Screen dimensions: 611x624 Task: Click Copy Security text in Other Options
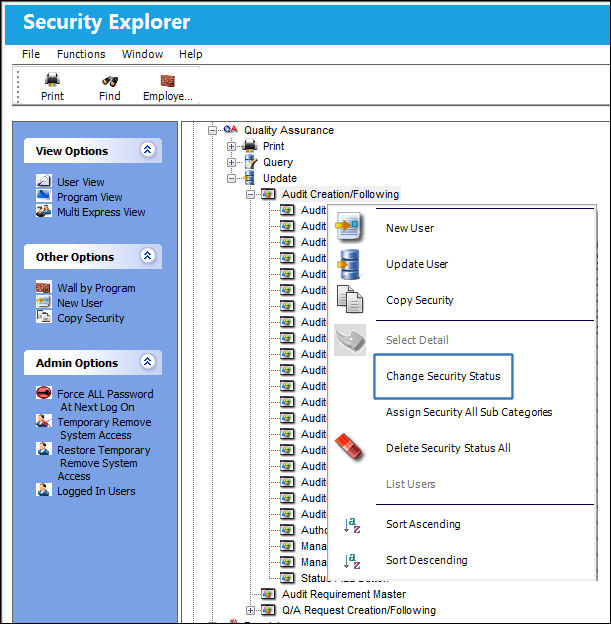[91, 318]
